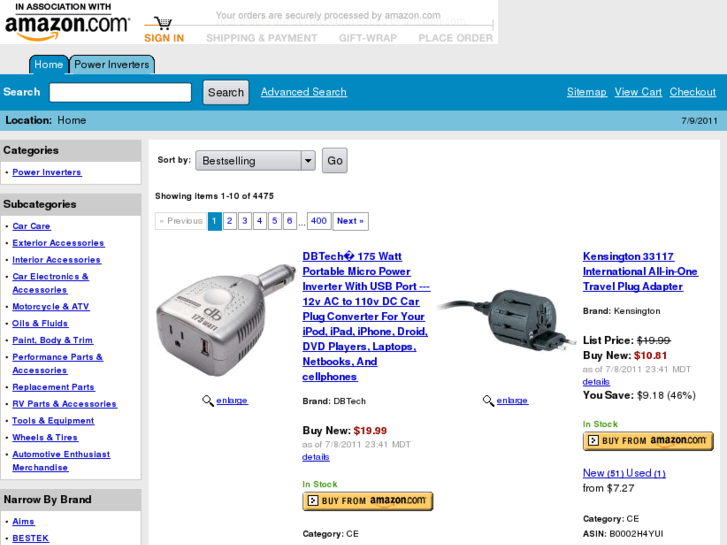Focus the search text field
The width and height of the screenshot is (727, 545).
tap(121, 92)
